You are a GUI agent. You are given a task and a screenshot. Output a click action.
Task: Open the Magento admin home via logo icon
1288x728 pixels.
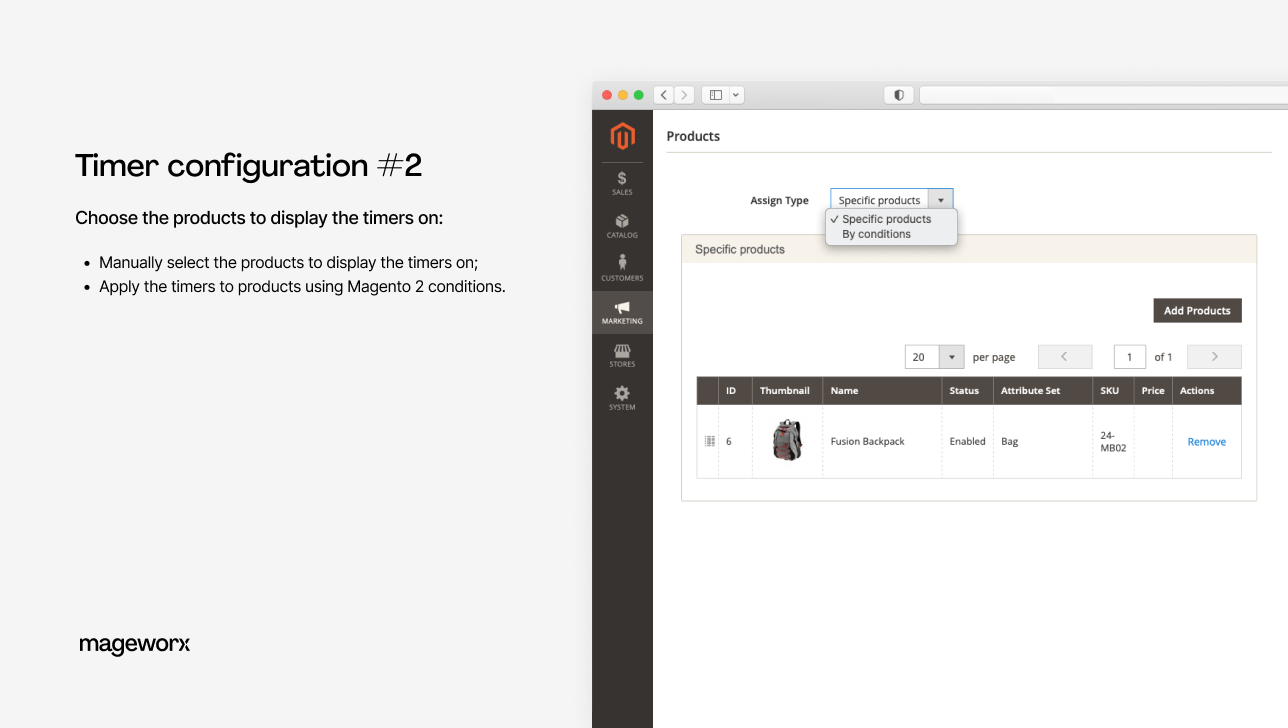click(622, 137)
